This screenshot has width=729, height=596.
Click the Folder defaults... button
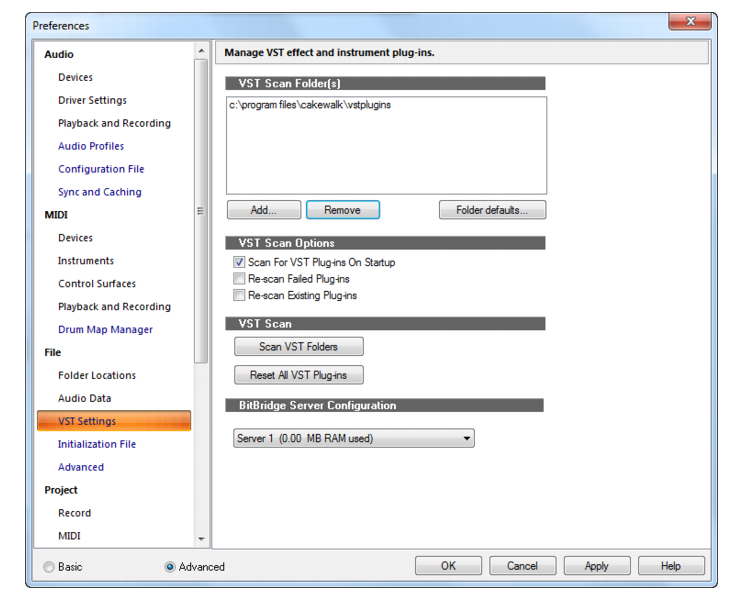tap(492, 210)
